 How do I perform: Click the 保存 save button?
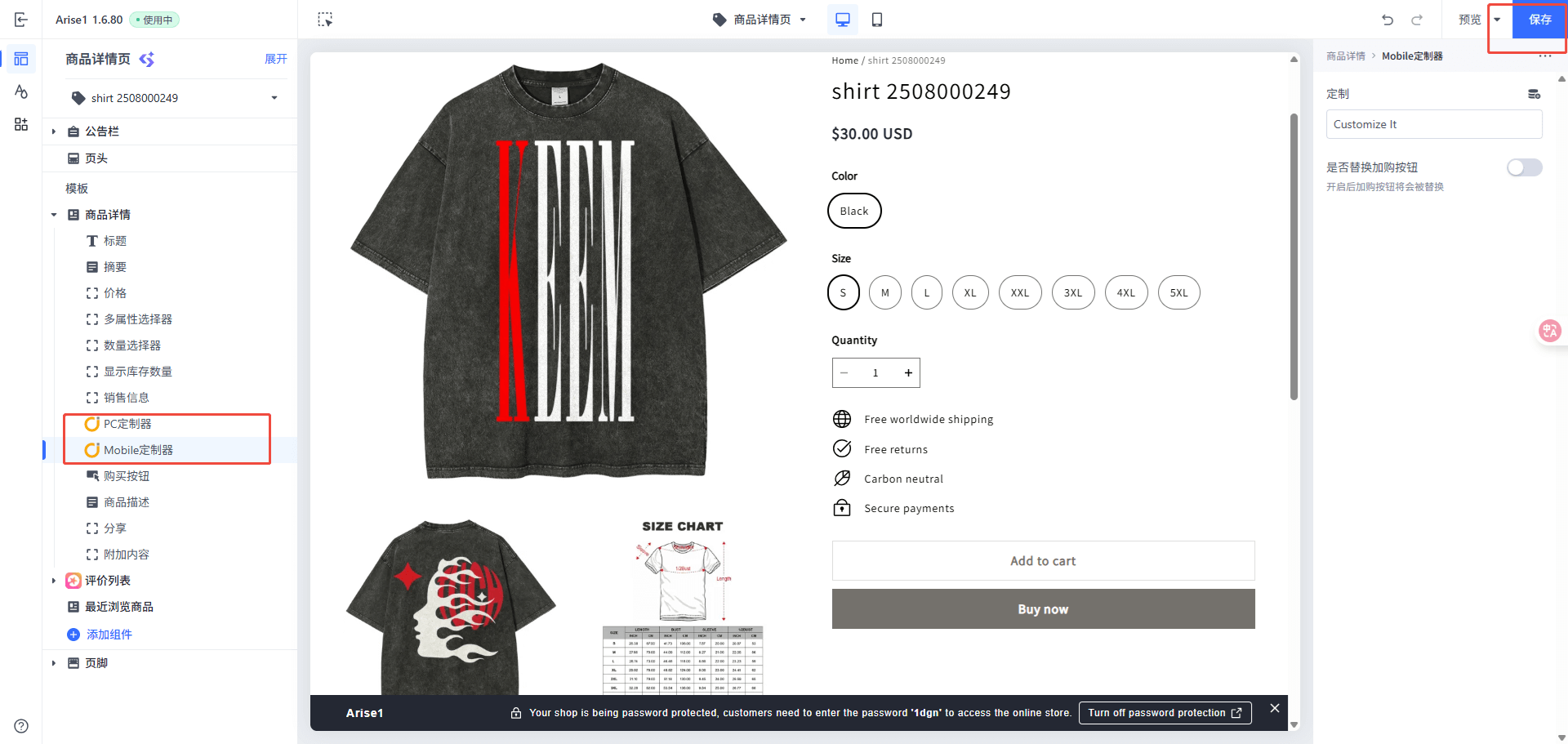pos(1539,20)
